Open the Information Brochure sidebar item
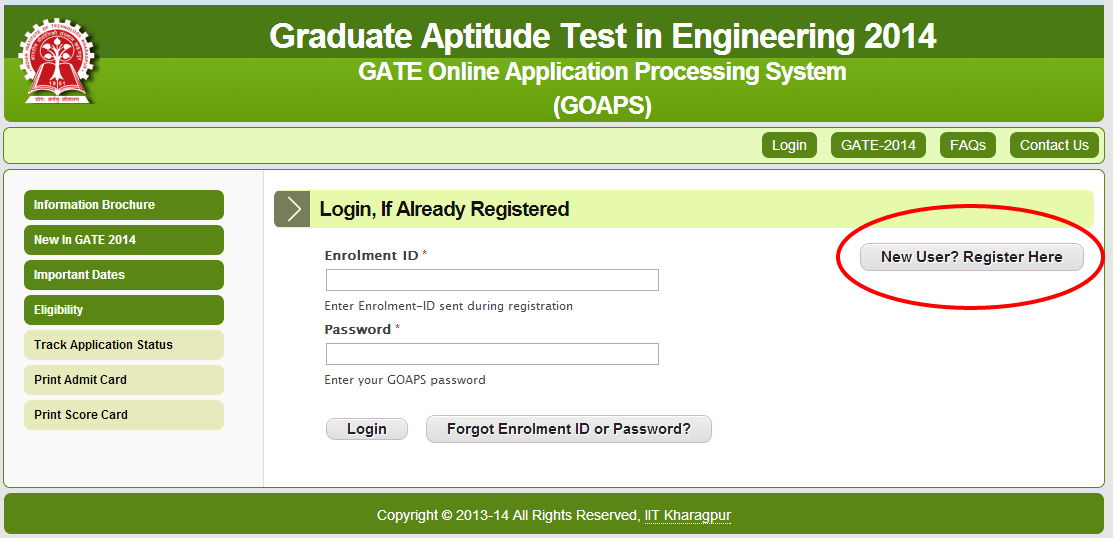The width and height of the screenshot is (1113, 538). coord(124,204)
